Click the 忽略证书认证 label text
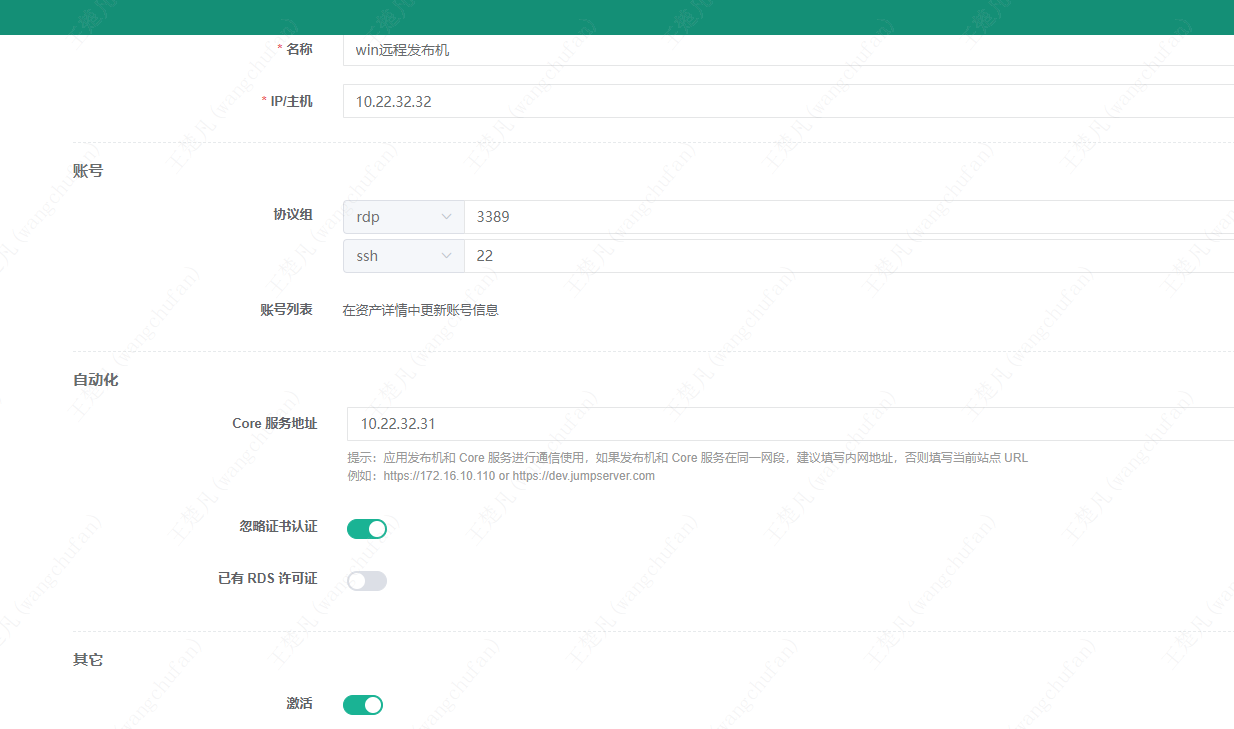Screen dimensions: 1234x729 279,526
